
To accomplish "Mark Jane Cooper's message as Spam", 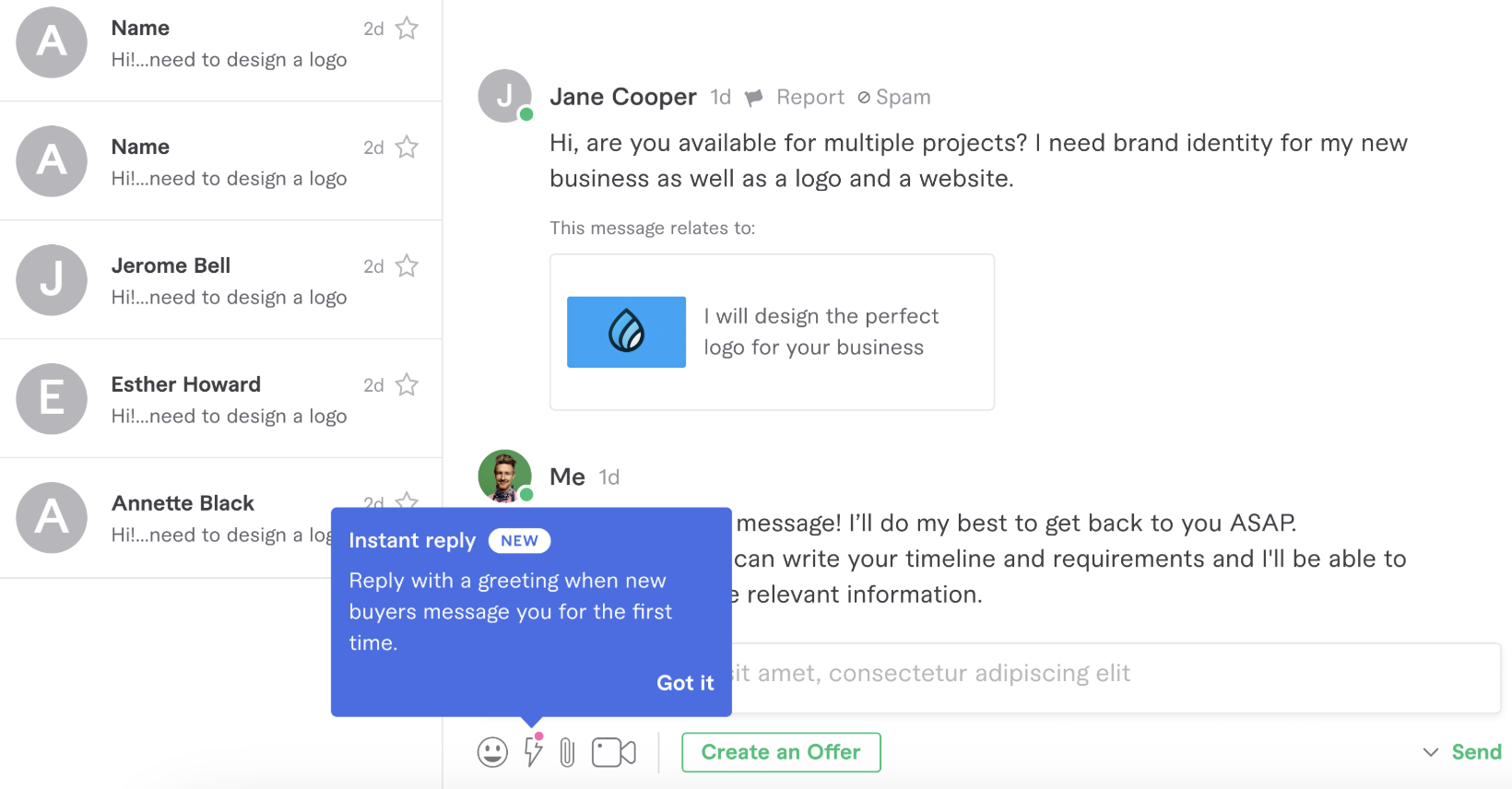I will pyautogui.click(x=893, y=97).
